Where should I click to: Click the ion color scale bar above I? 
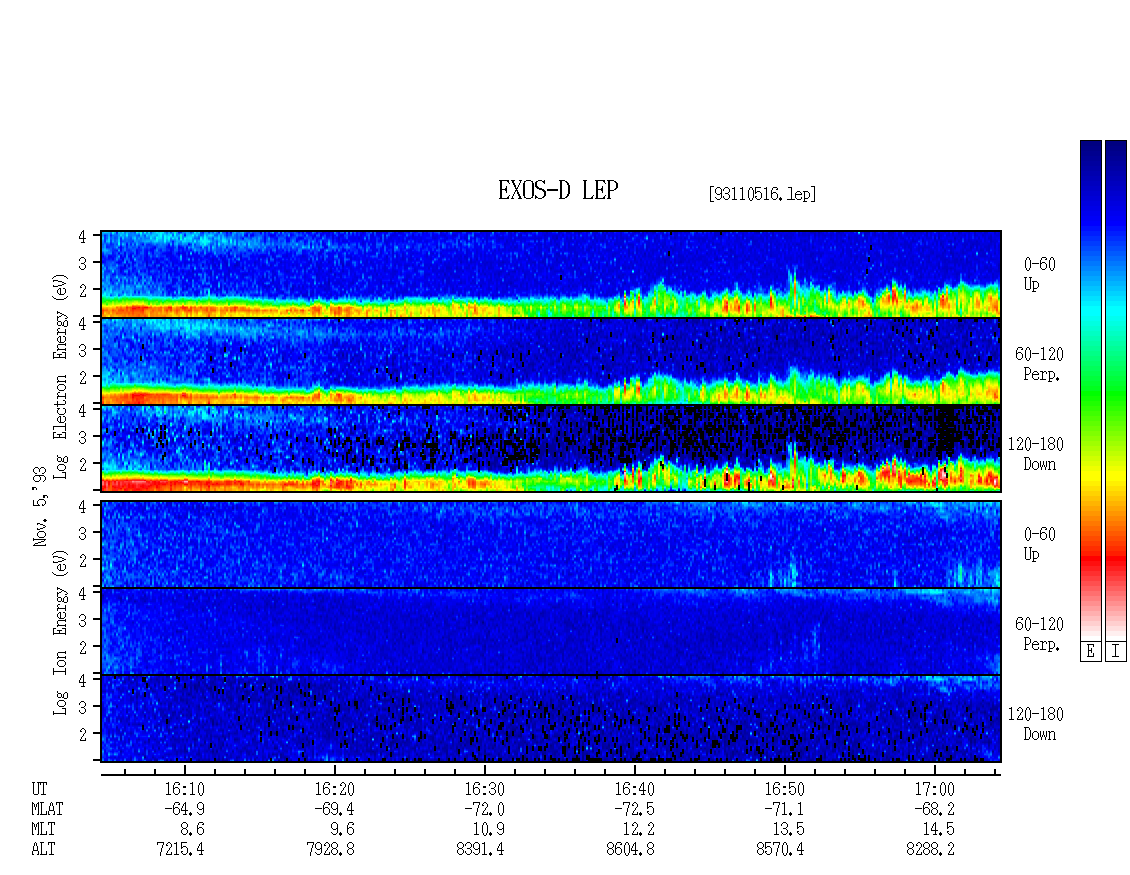point(1116,390)
